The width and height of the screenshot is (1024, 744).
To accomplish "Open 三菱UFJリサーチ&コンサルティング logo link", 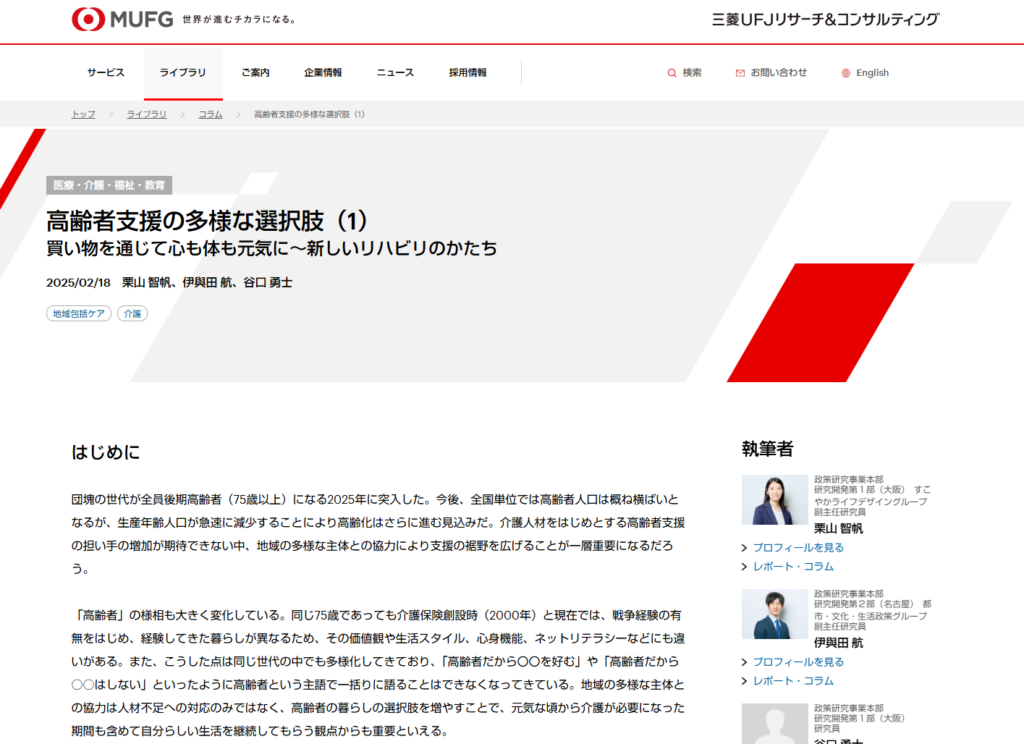I will 825,20.
